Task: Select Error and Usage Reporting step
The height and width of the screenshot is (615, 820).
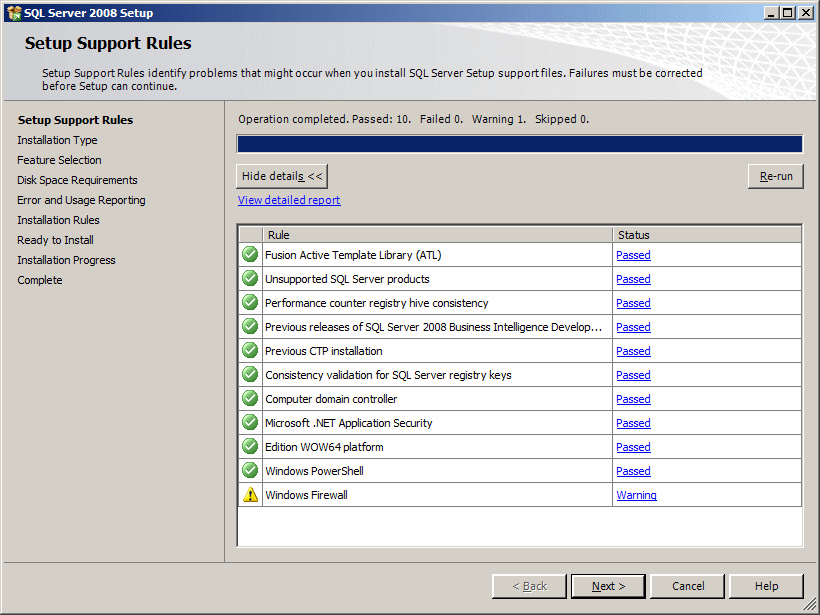Action: coord(81,200)
